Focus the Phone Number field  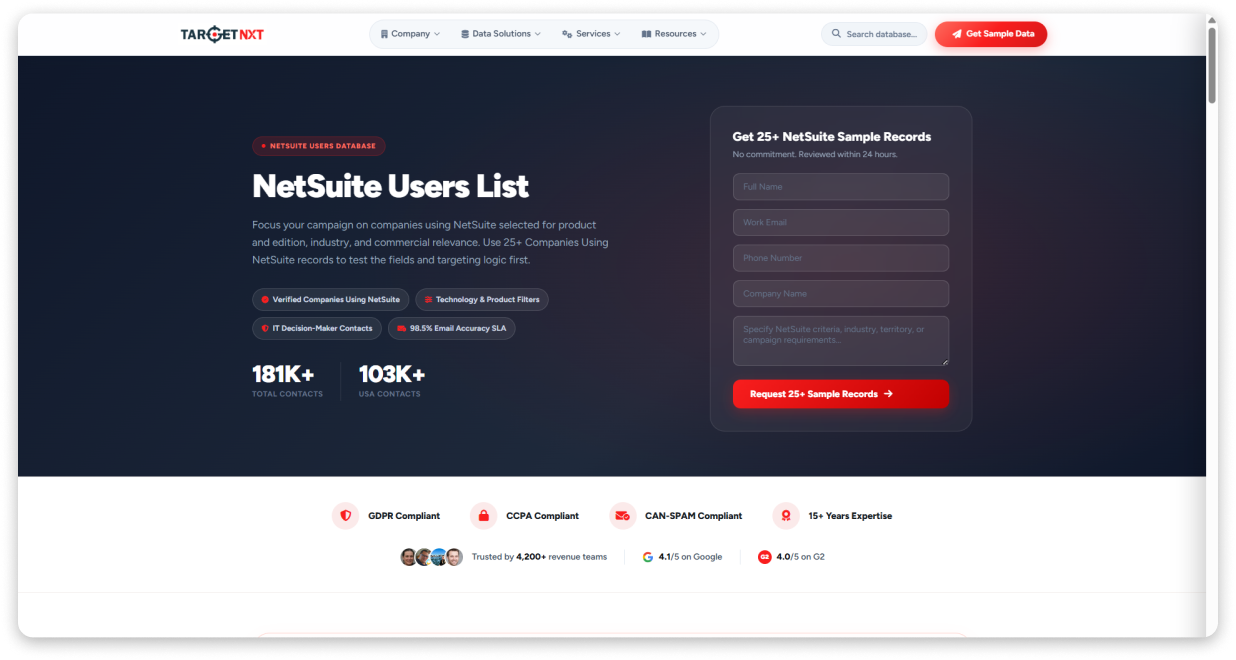[x=841, y=258]
